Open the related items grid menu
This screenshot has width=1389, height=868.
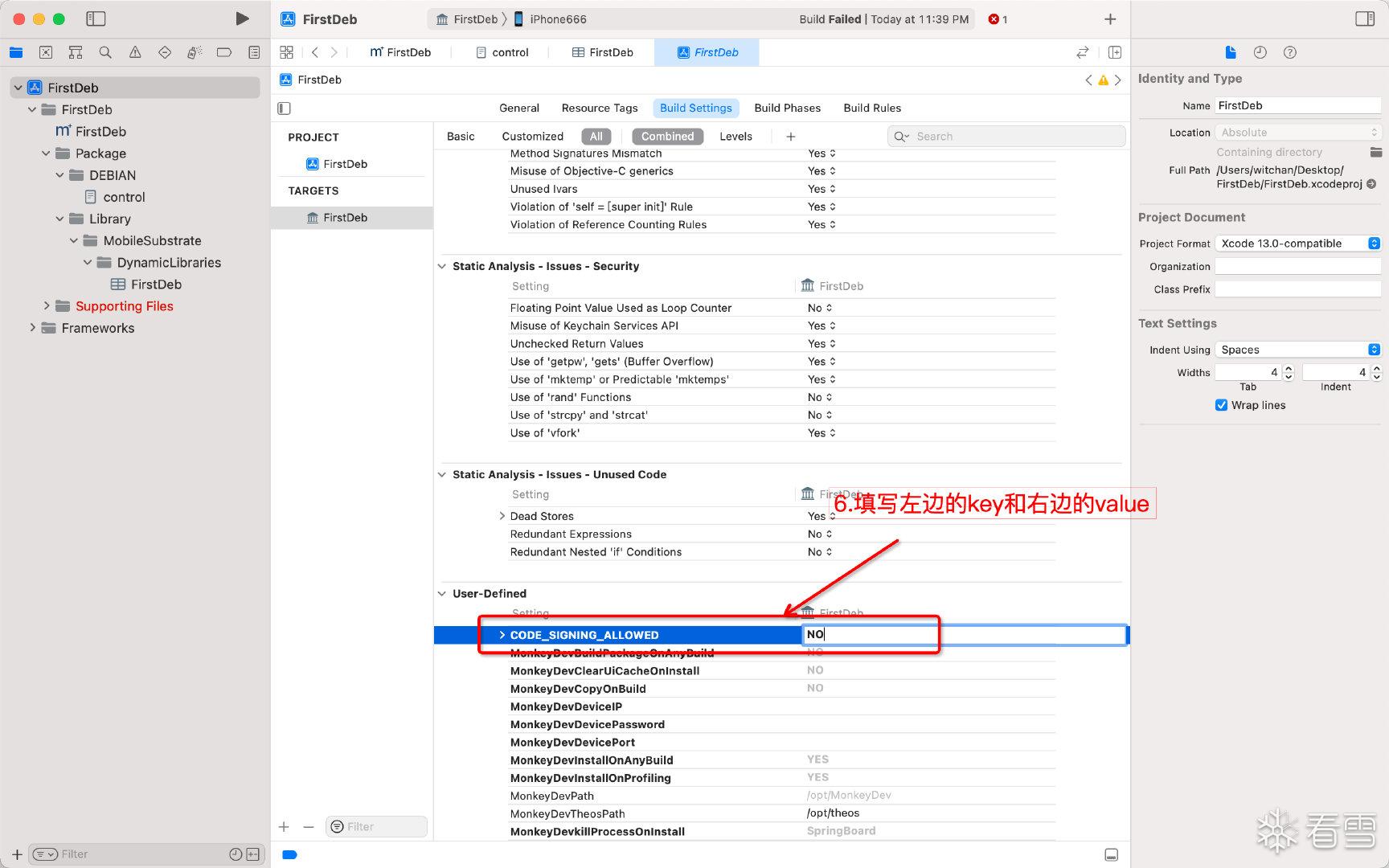(x=286, y=52)
